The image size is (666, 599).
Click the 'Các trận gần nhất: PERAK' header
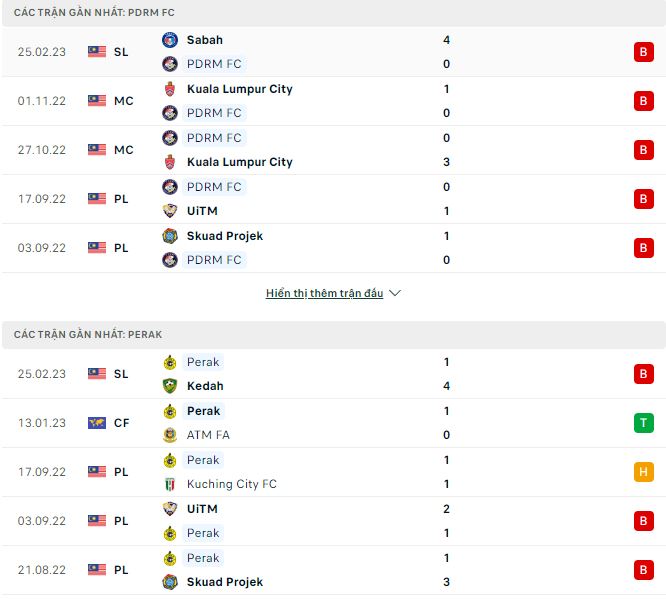coord(87,334)
